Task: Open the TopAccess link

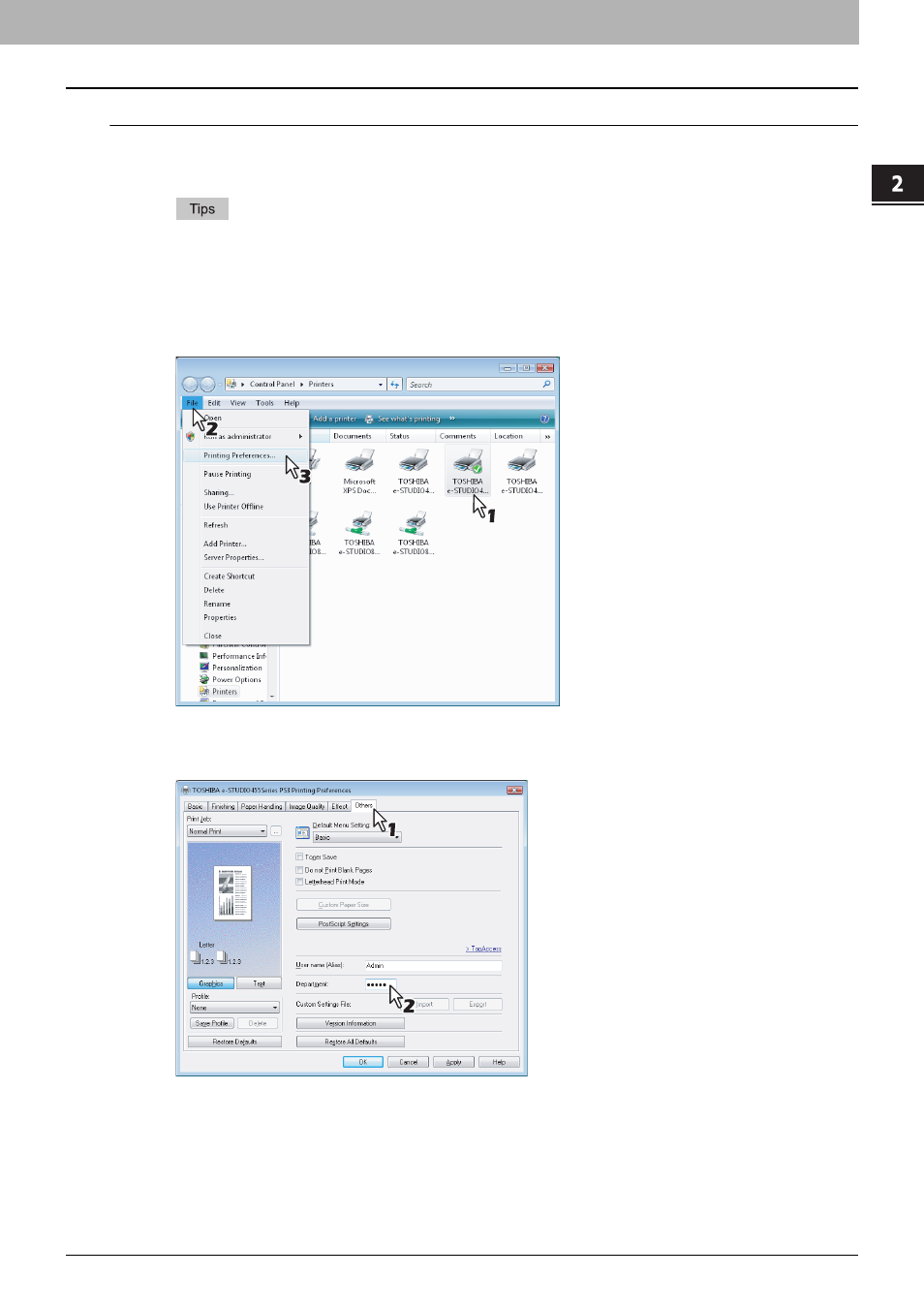Action: [483, 949]
